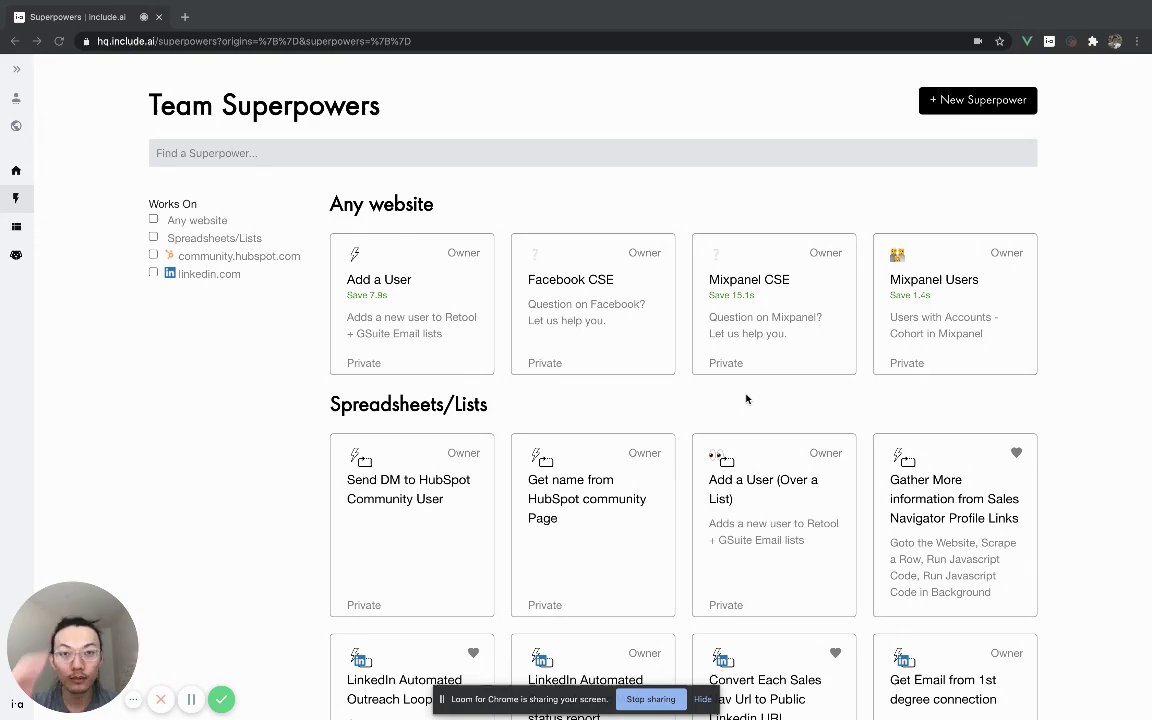Screen dimensions: 1152x720
Task: Reload the page
Action: [59, 41]
